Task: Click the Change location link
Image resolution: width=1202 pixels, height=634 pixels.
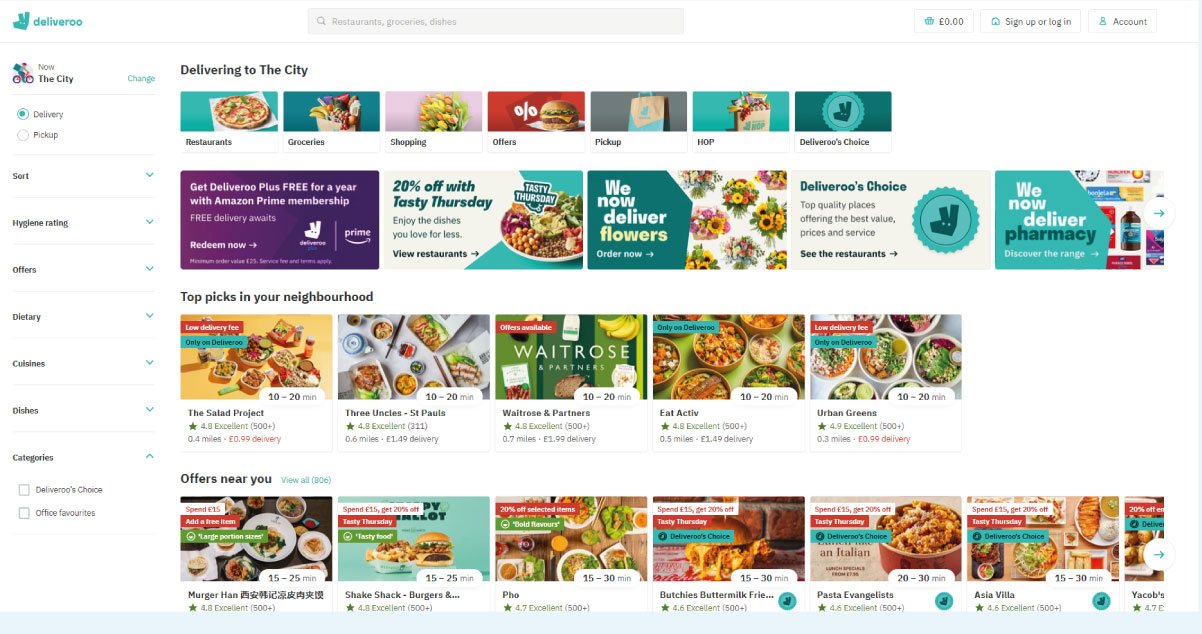Action: point(141,79)
